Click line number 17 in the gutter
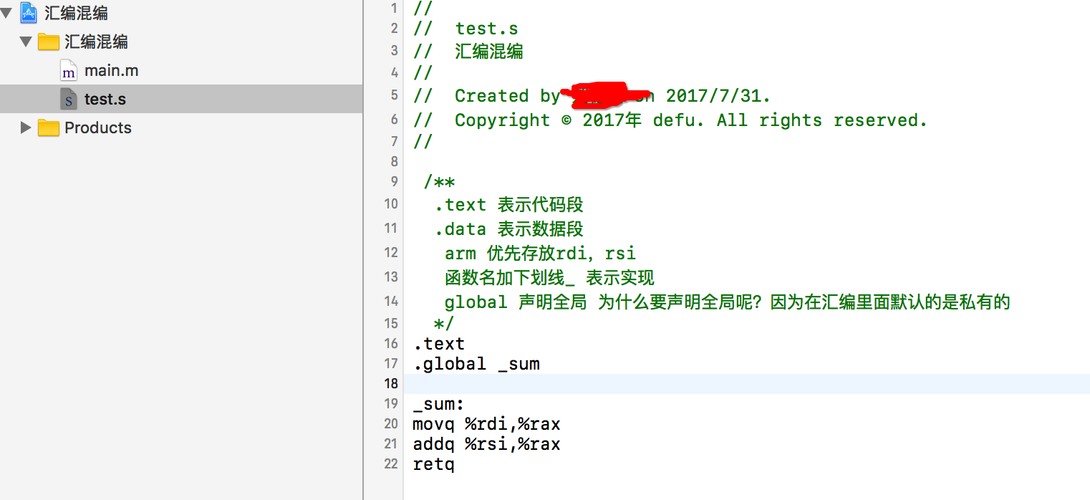 (391, 364)
